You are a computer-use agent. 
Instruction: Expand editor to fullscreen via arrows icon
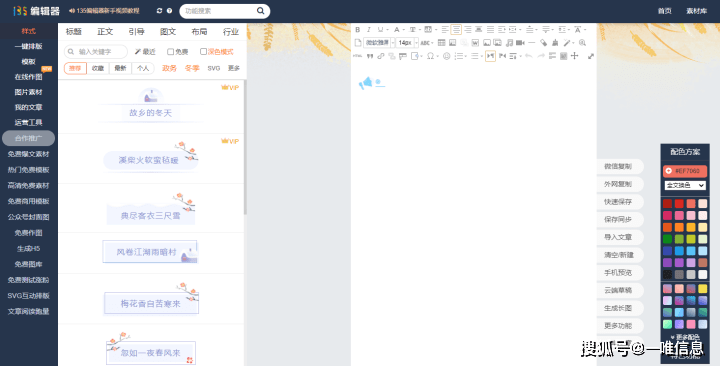tap(591, 56)
